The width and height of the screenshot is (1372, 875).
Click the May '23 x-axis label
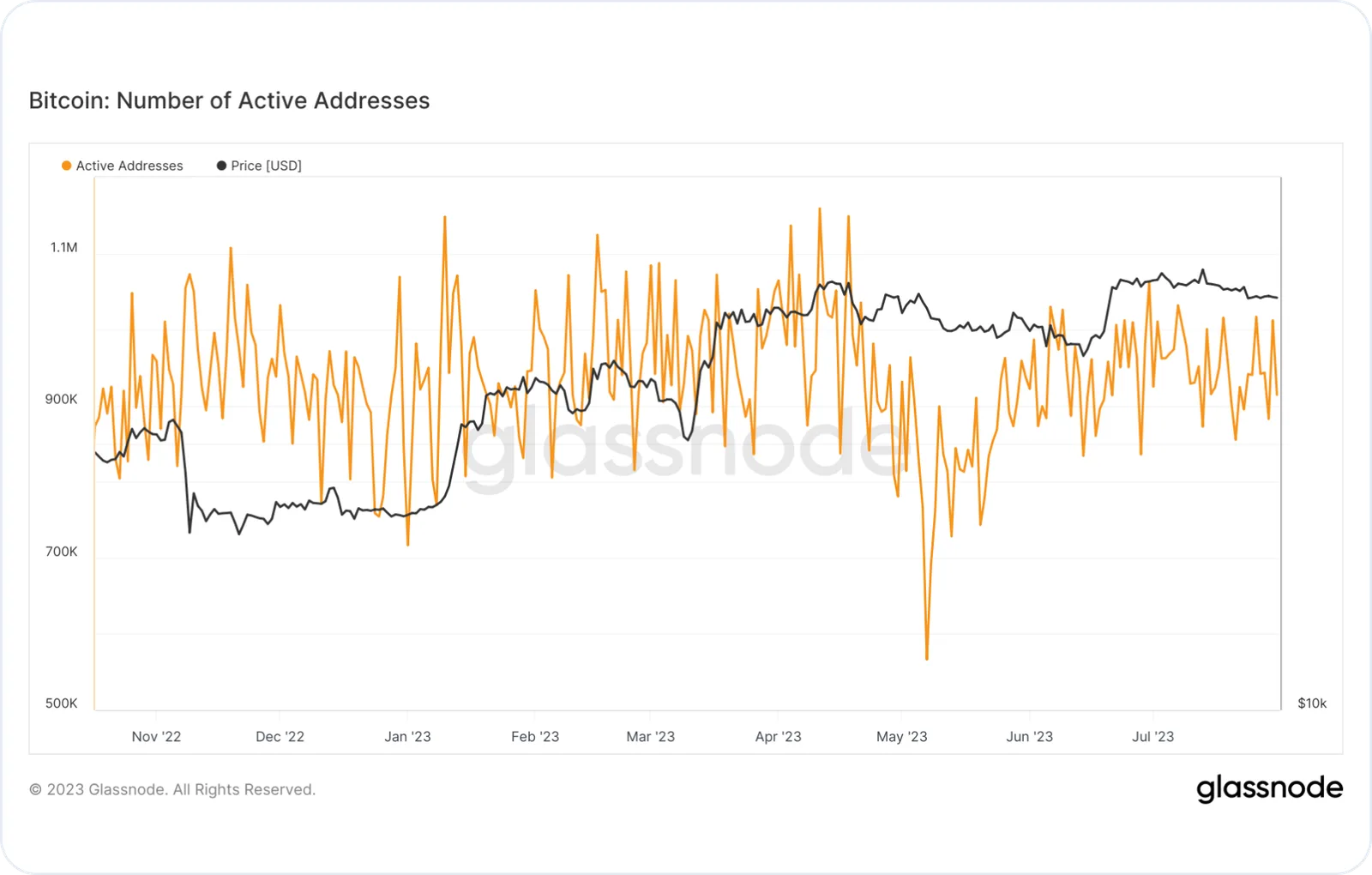point(901,737)
